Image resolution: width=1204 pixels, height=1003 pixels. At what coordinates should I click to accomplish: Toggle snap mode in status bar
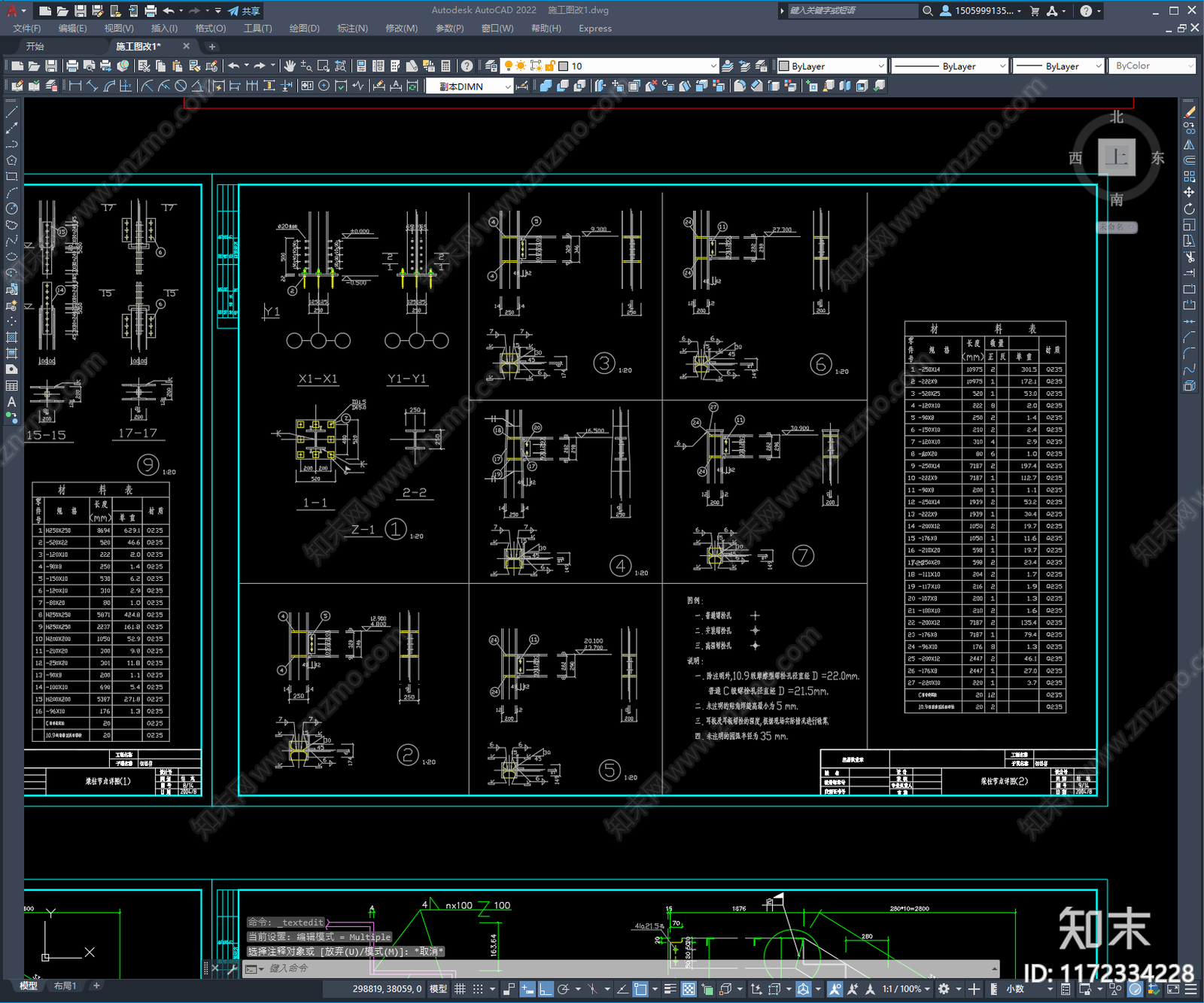click(x=478, y=989)
